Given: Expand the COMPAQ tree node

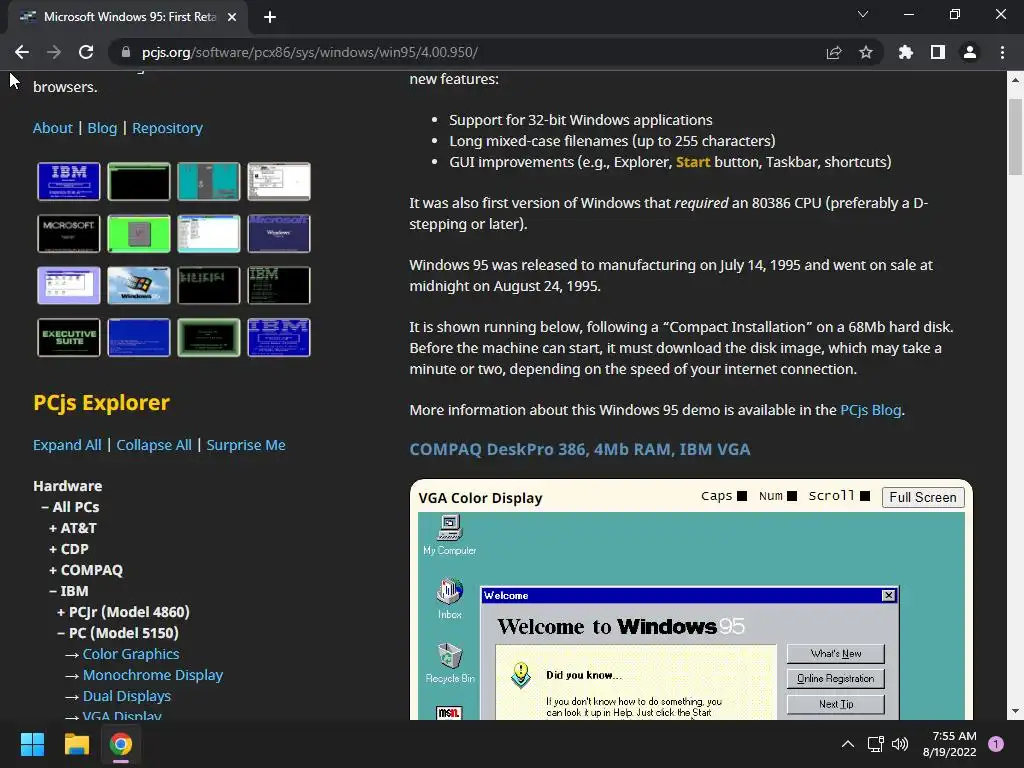Looking at the screenshot, I should pos(86,569).
